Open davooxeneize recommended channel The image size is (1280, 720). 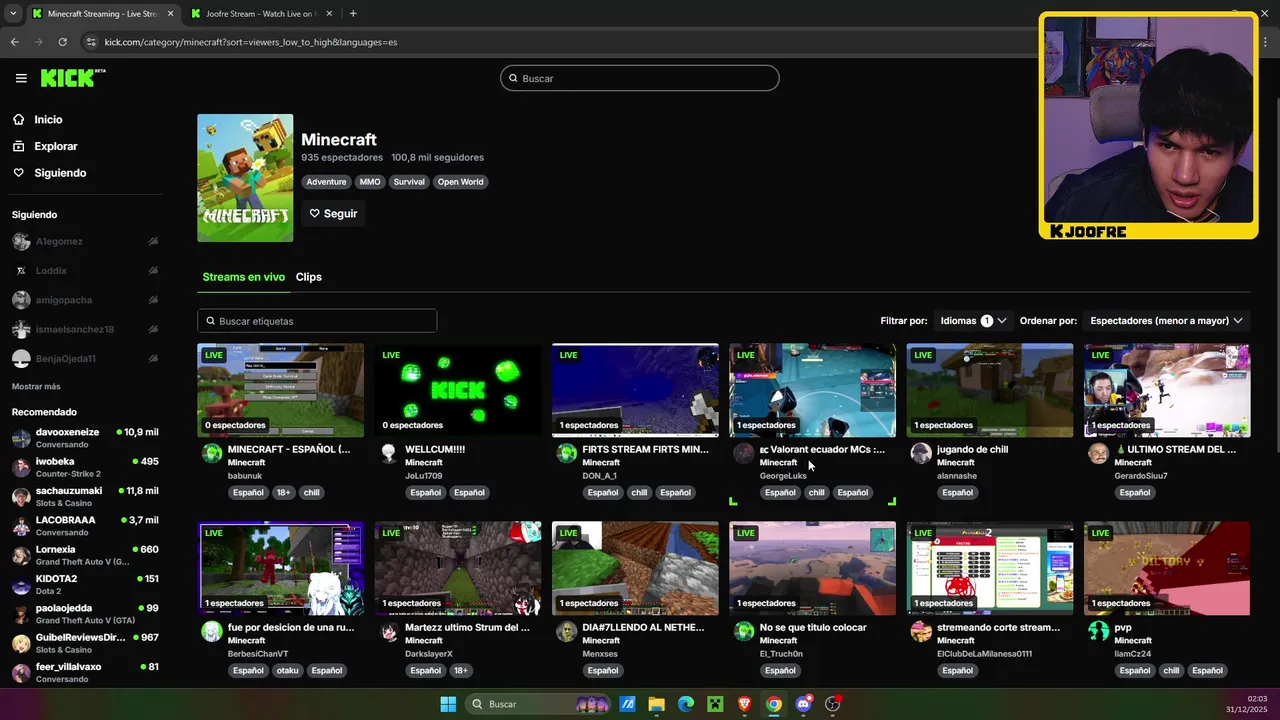(85, 438)
